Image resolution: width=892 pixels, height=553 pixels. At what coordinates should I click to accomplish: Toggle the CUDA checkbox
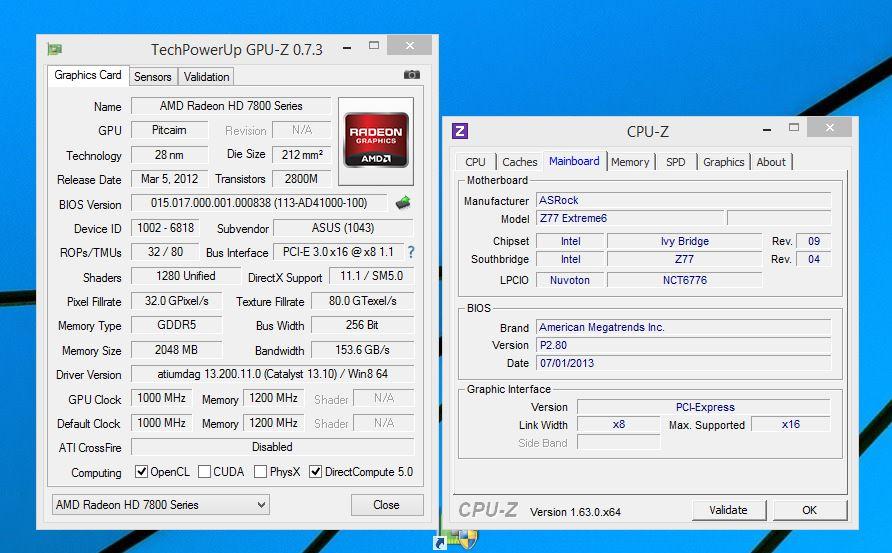click(x=204, y=472)
